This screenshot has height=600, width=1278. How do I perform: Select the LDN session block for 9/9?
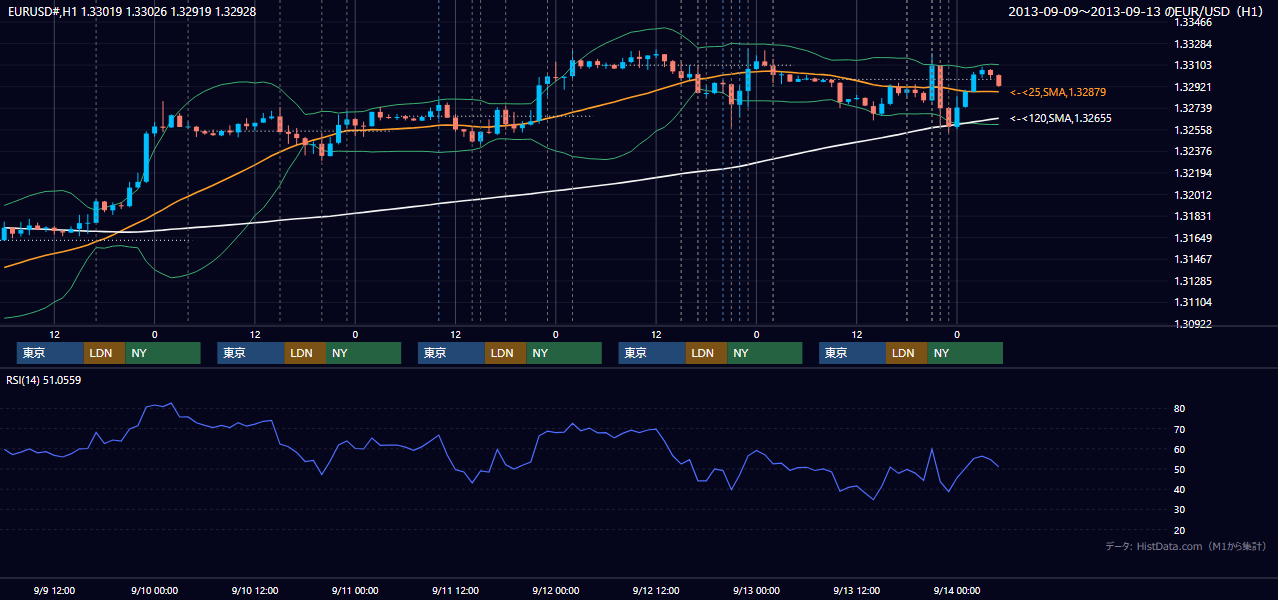pos(104,353)
